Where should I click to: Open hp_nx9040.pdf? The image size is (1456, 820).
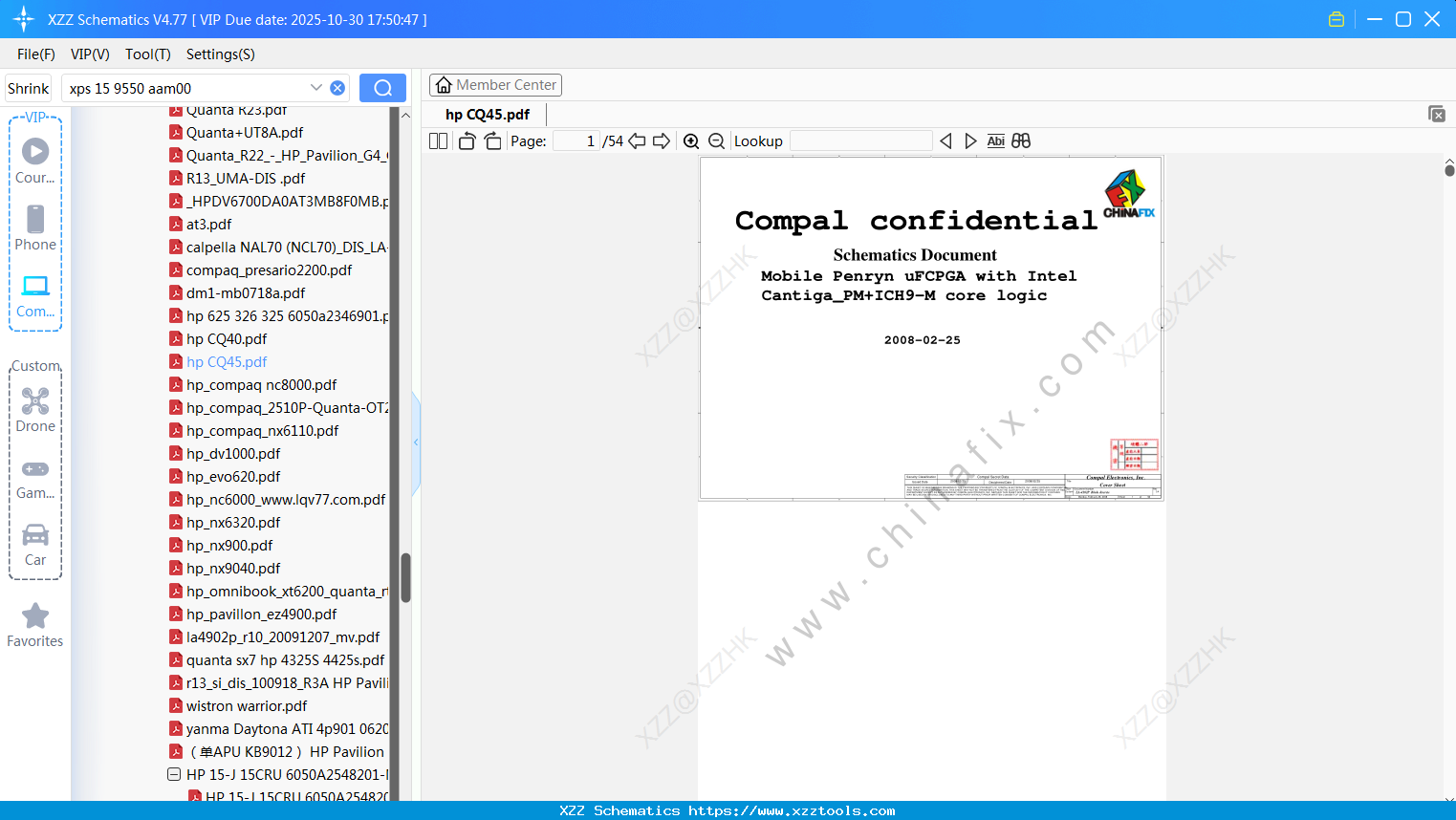point(233,569)
